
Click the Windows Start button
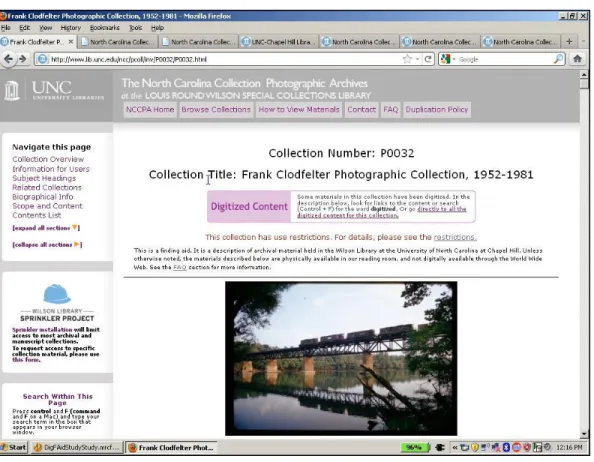pos(14,448)
